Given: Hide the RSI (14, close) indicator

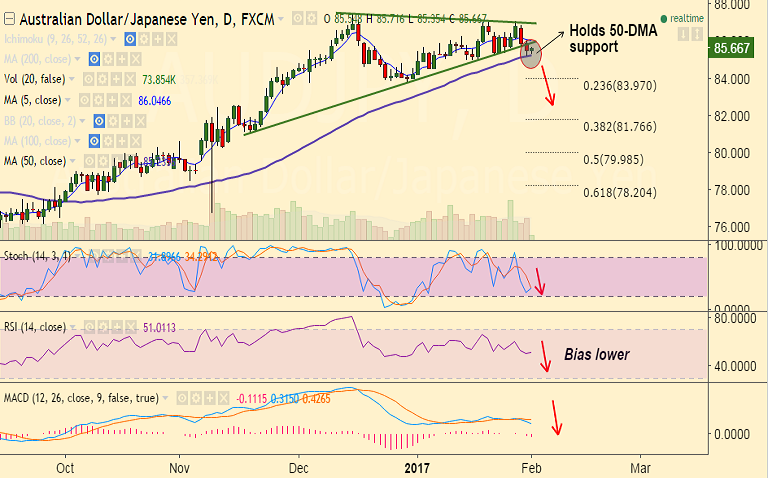Looking at the screenshot, I should [x=89, y=327].
